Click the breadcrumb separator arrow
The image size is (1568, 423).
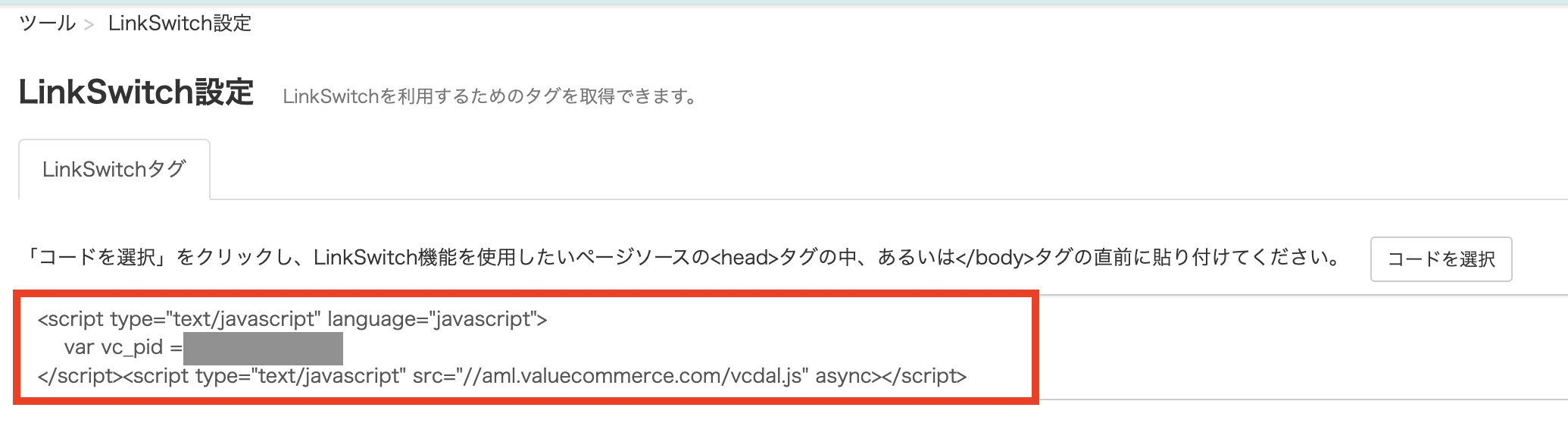[89, 25]
